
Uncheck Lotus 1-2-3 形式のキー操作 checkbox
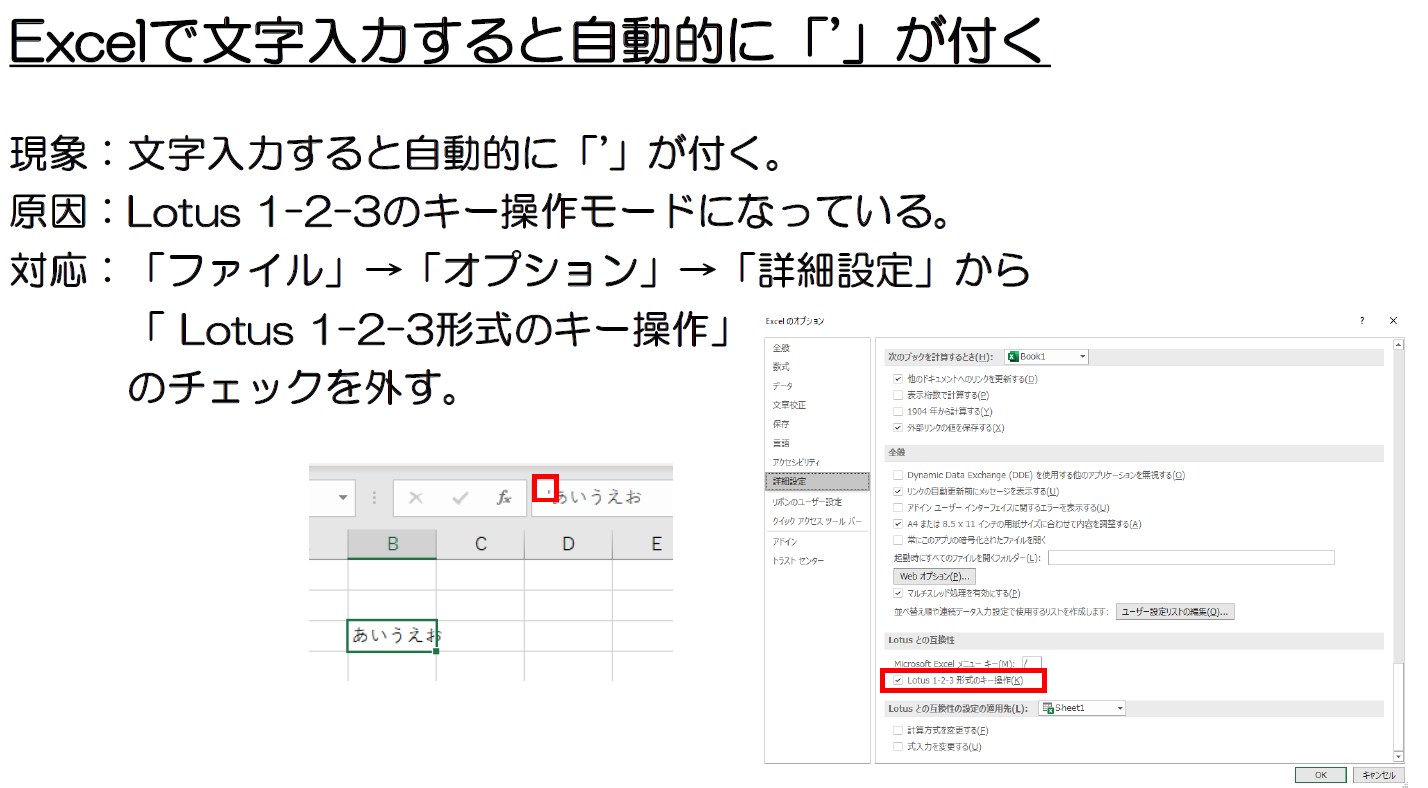click(897, 680)
